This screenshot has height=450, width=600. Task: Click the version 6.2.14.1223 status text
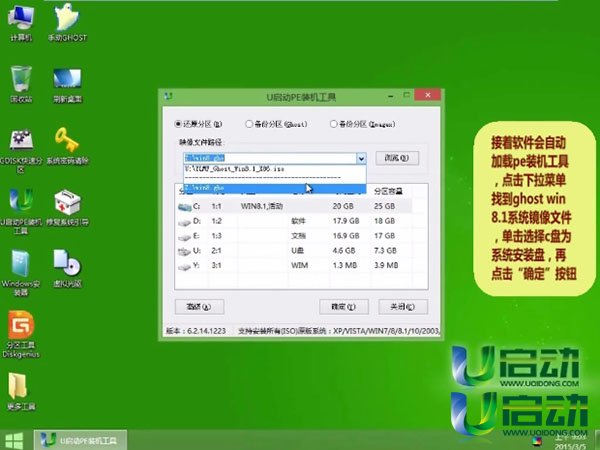[x=196, y=331]
